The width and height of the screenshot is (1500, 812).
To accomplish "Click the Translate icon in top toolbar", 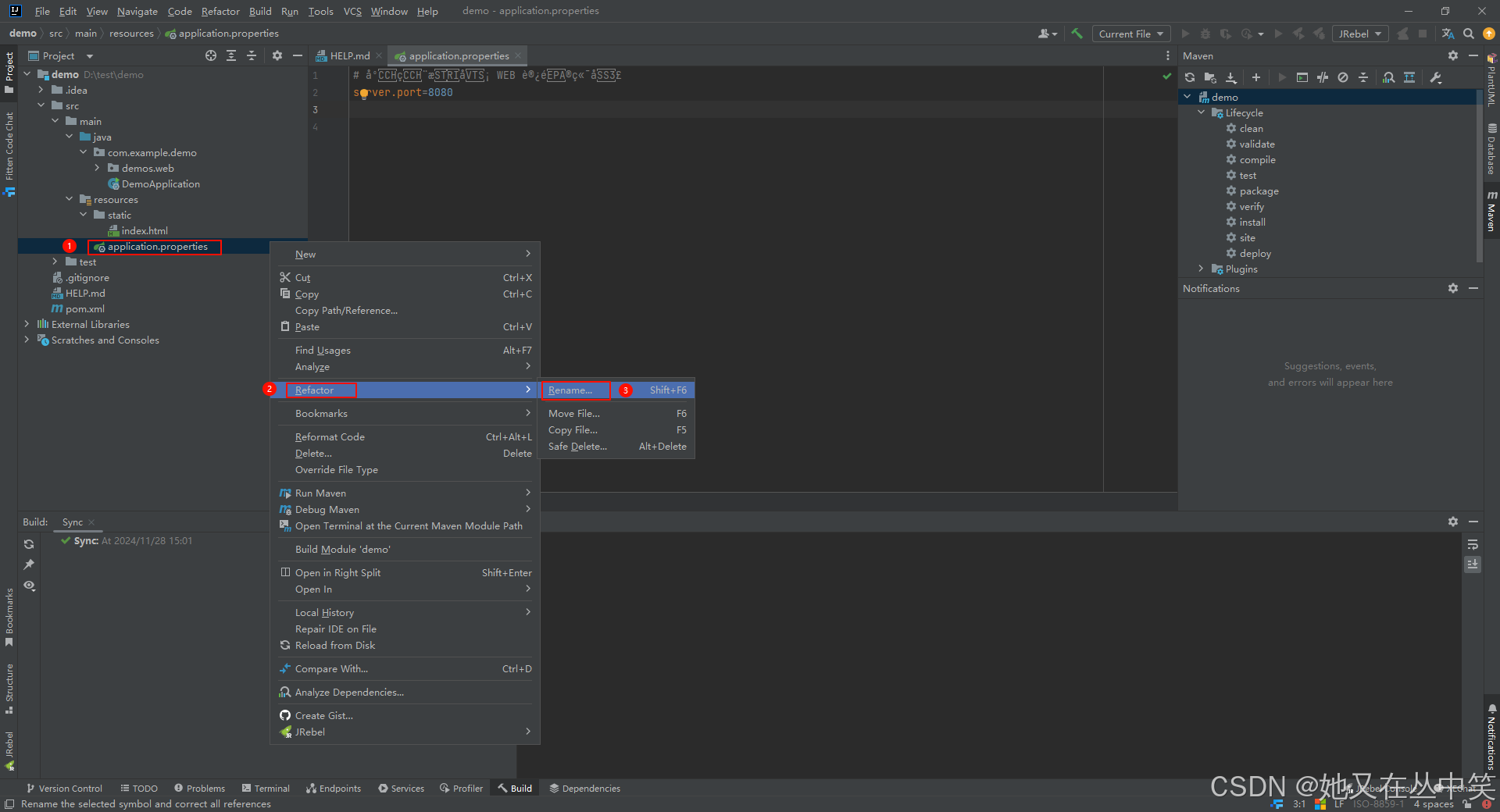I will [x=1448, y=34].
